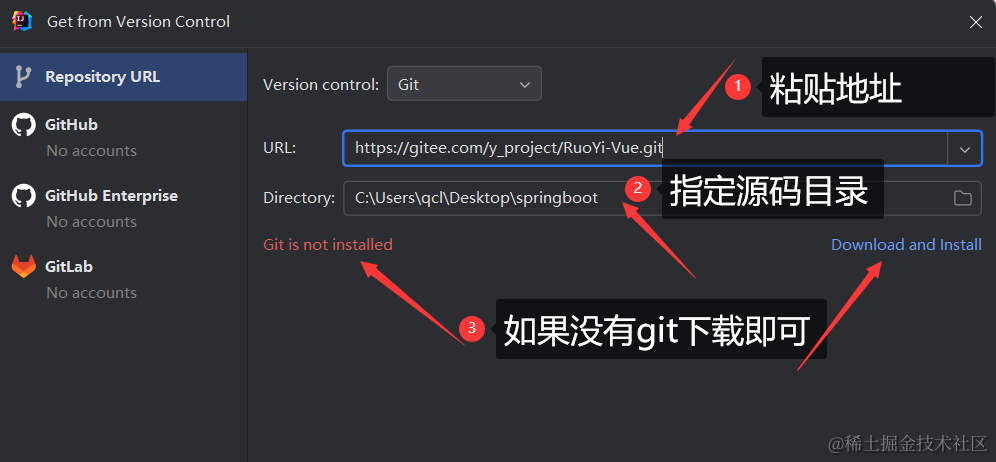
Task: Switch to the GitLab section
Action: (x=123, y=278)
